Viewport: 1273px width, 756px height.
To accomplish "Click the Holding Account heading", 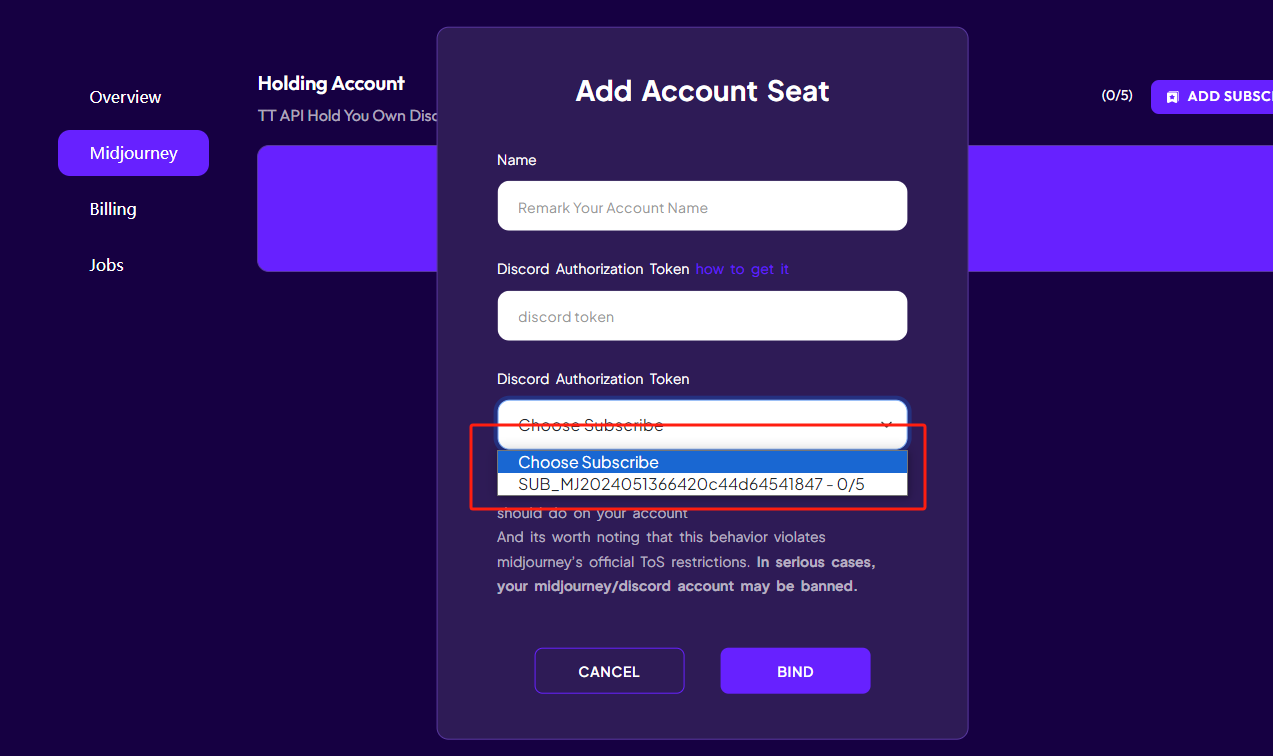I will [331, 83].
